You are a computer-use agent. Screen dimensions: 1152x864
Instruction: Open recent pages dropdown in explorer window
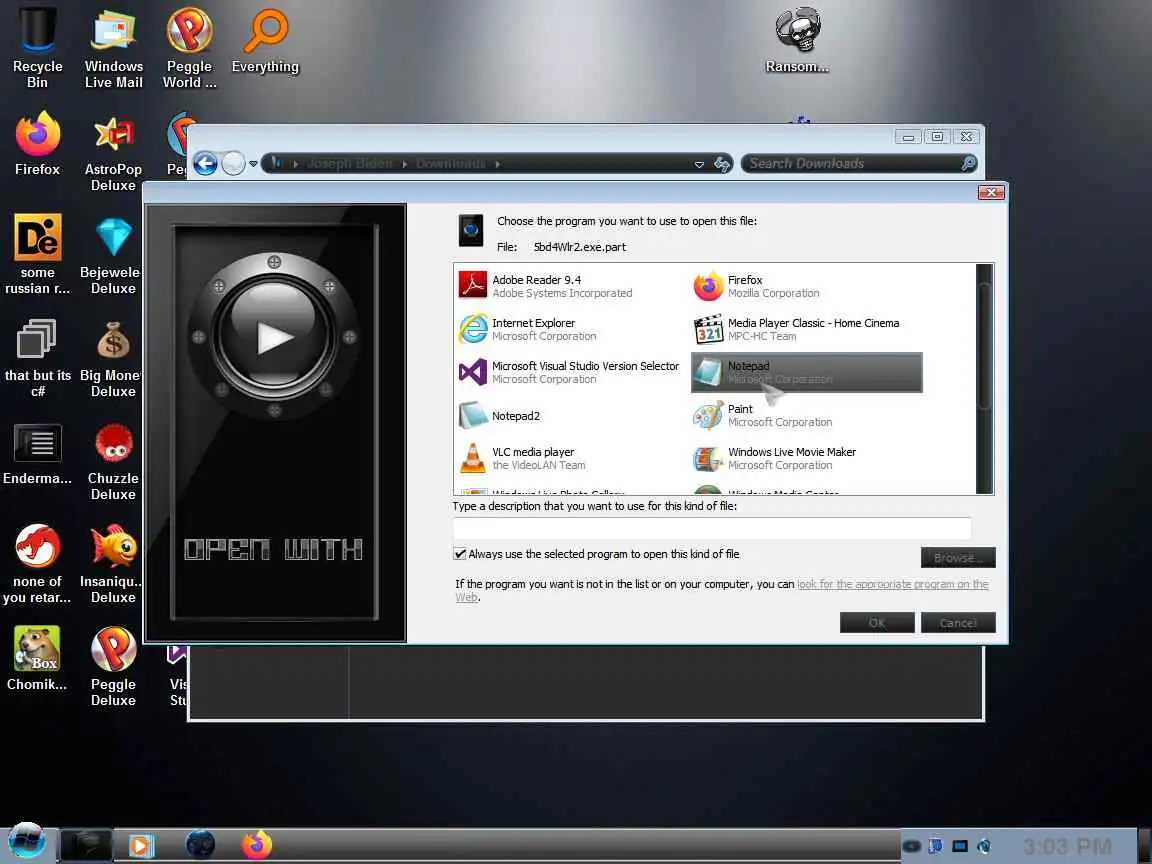(x=253, y=163)
